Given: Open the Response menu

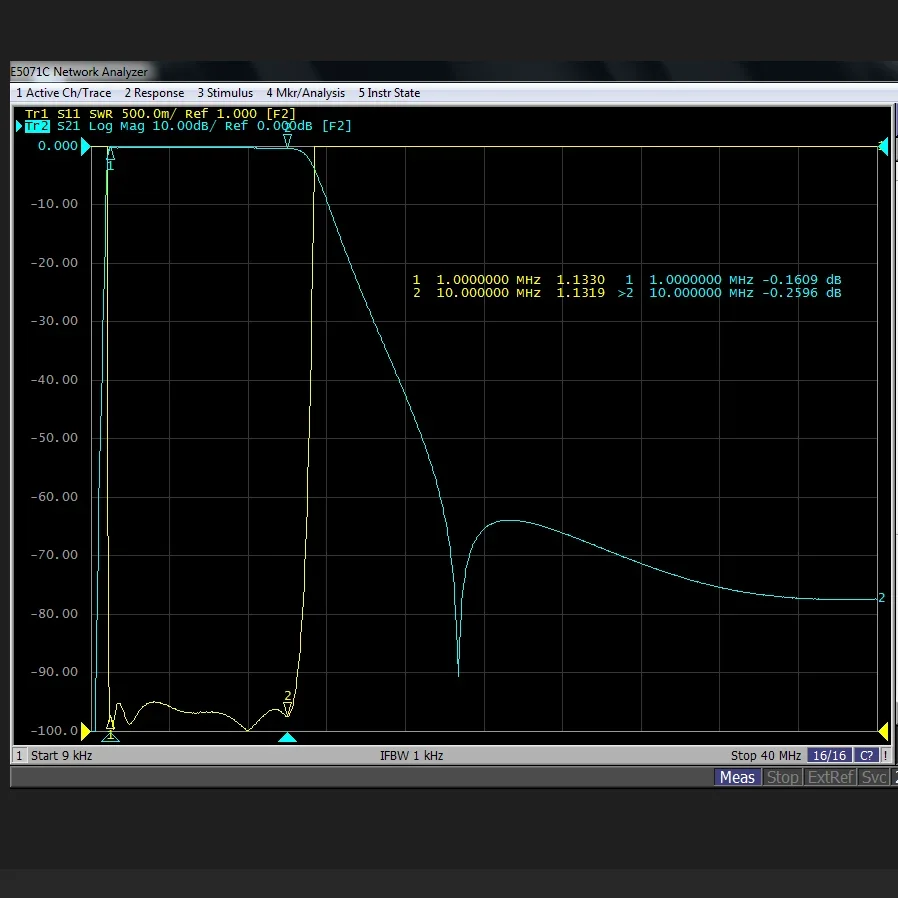Looking at the screenshot, I should [x=154, y=93].
